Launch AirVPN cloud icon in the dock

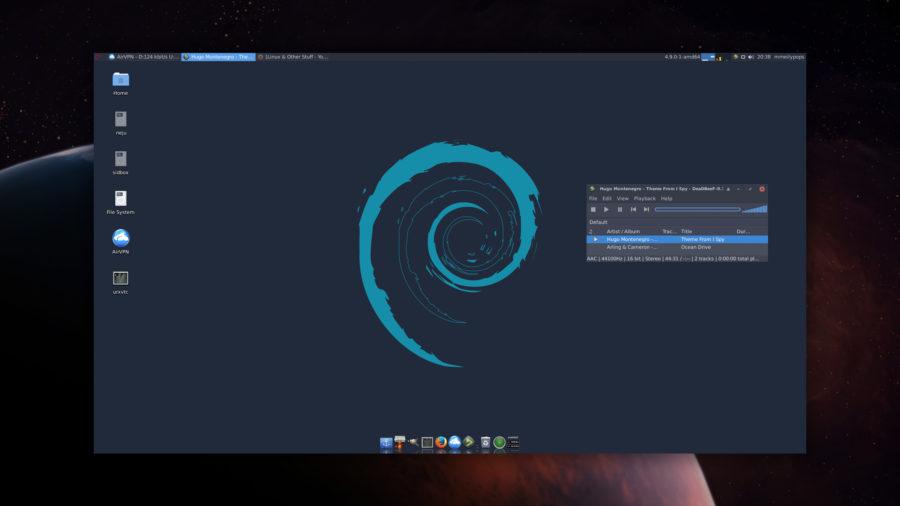(x=455, y=442)
